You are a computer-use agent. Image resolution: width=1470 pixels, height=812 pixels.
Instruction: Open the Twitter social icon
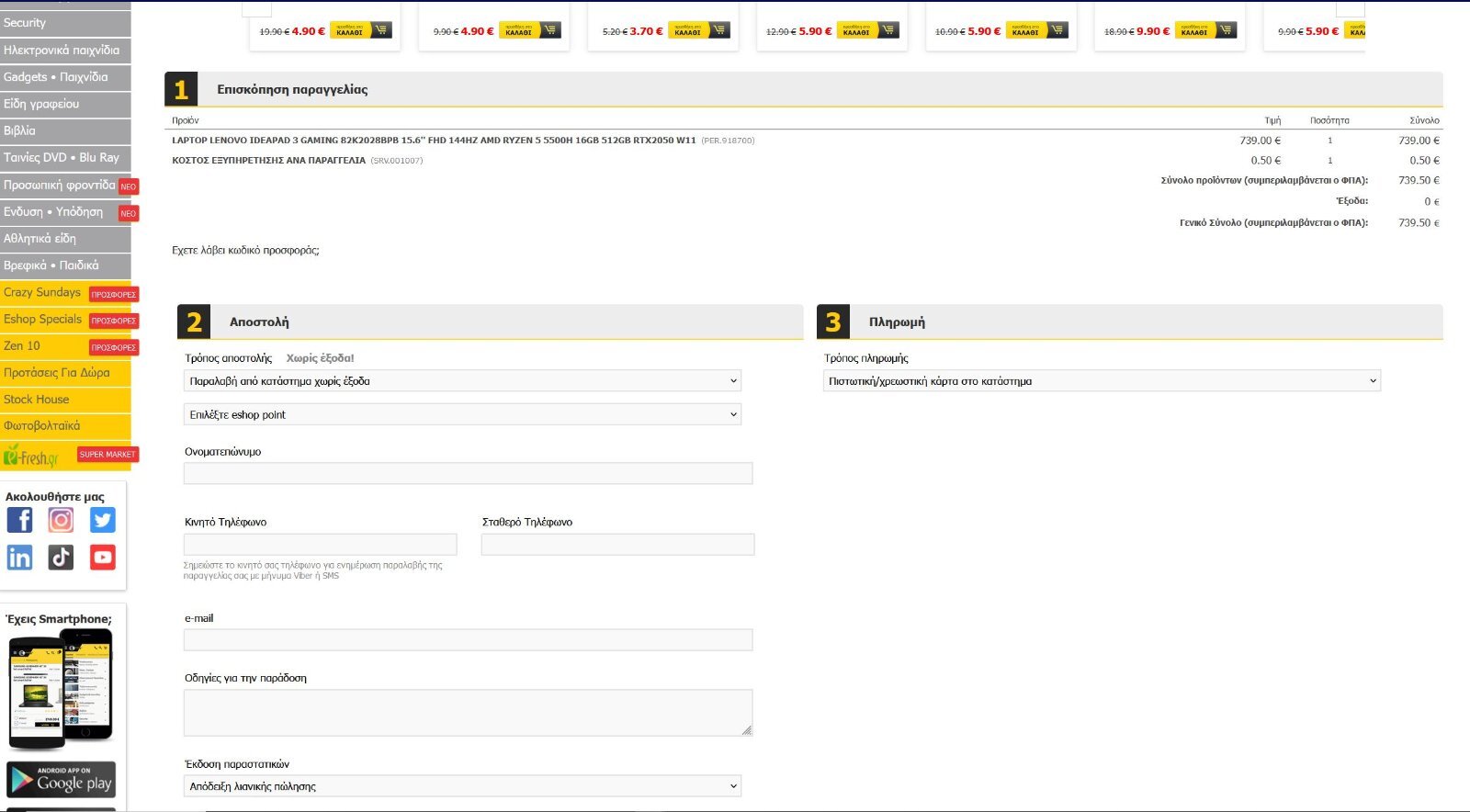click(x=103, y=520)
